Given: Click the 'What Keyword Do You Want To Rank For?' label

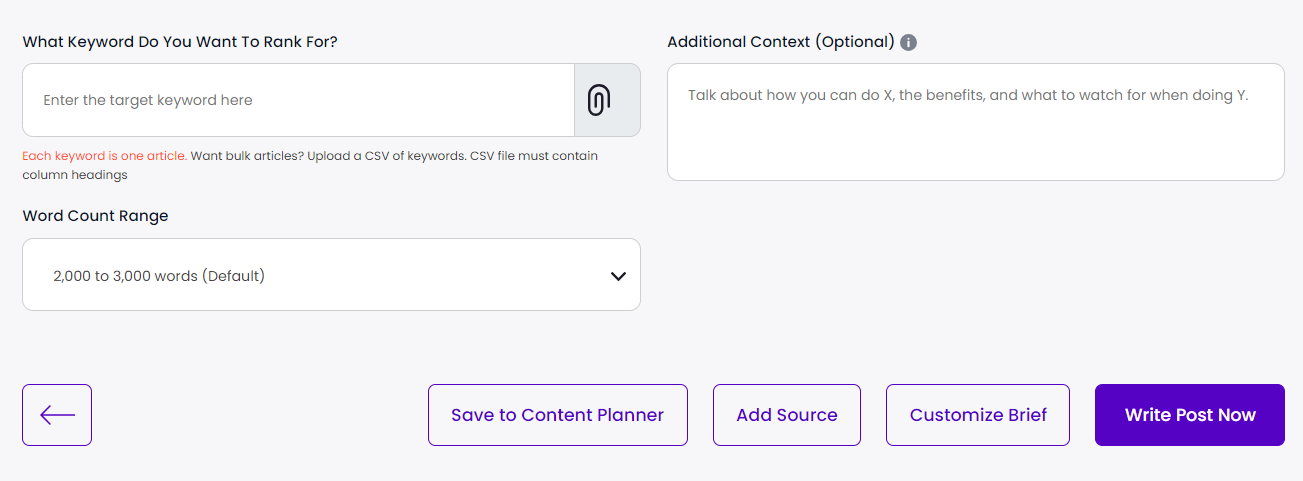Looking at the screenshot, I should pos(180,42).
